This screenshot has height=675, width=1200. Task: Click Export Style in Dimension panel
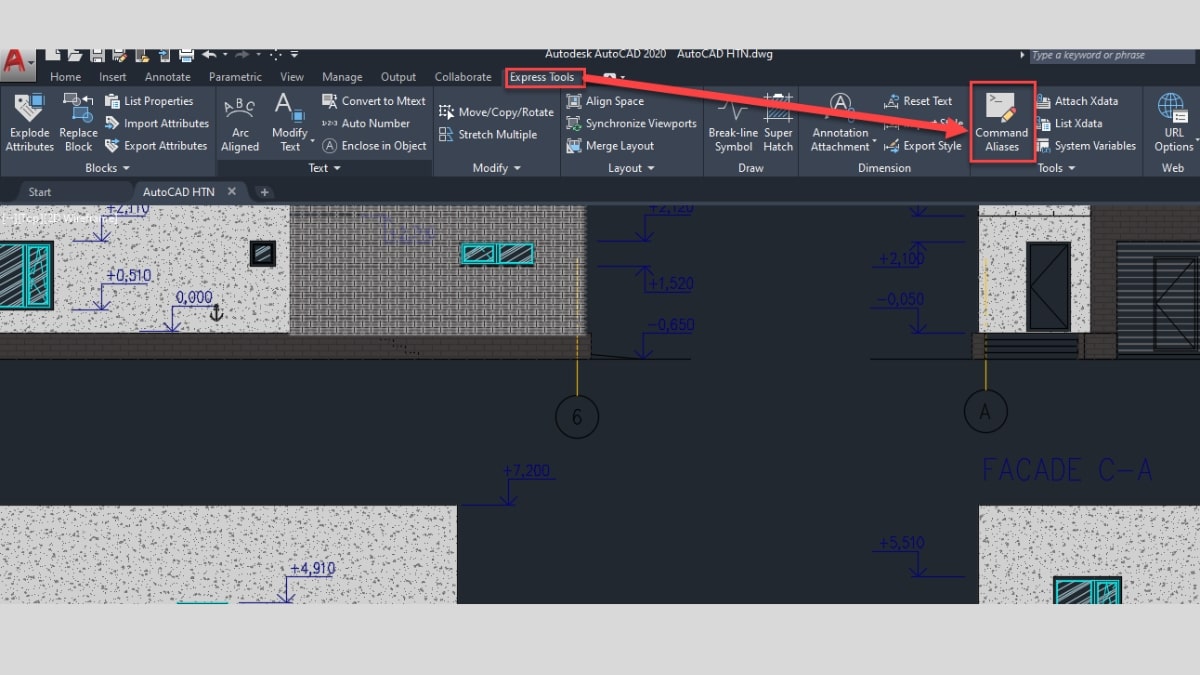pos(923,146)
